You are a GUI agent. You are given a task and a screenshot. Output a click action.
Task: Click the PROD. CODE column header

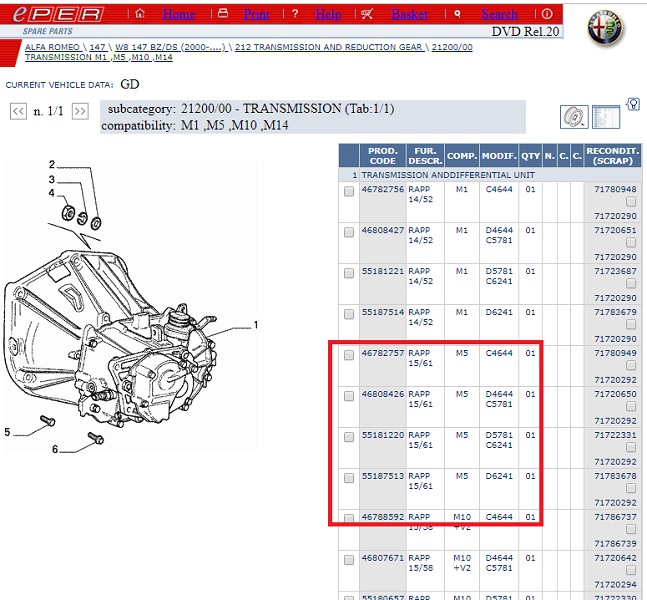(x=383, y=156)
